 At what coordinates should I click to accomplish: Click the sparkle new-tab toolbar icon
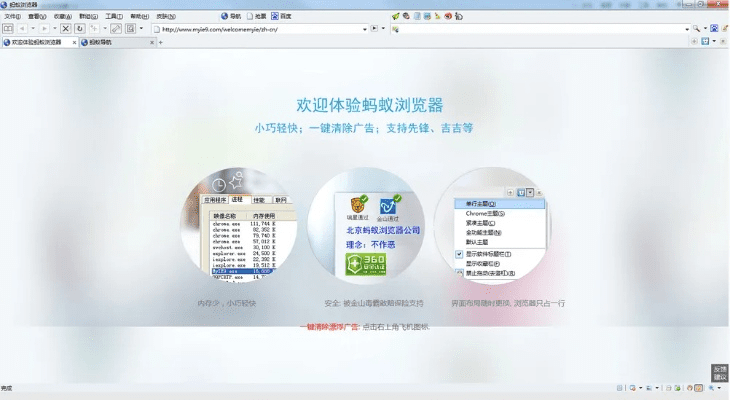point(94,29)
